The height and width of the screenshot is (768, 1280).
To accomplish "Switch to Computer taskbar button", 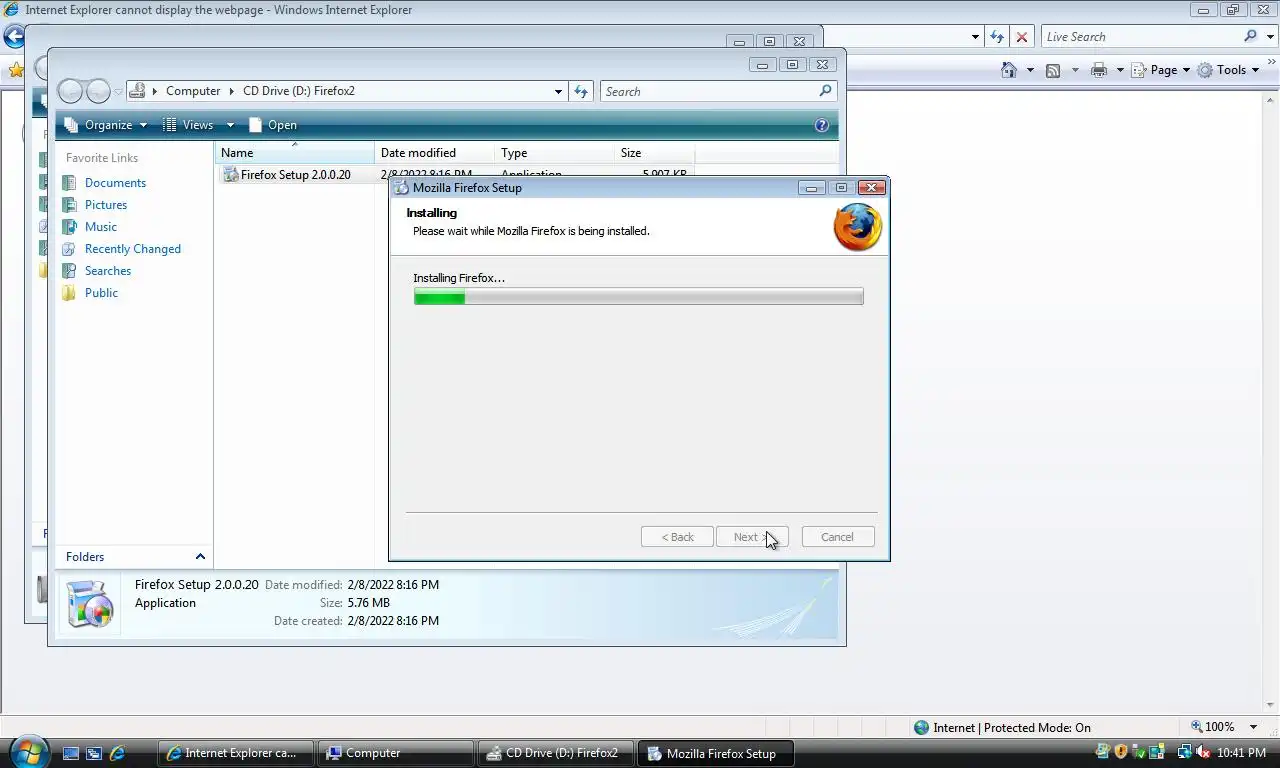I will point(396,753).
